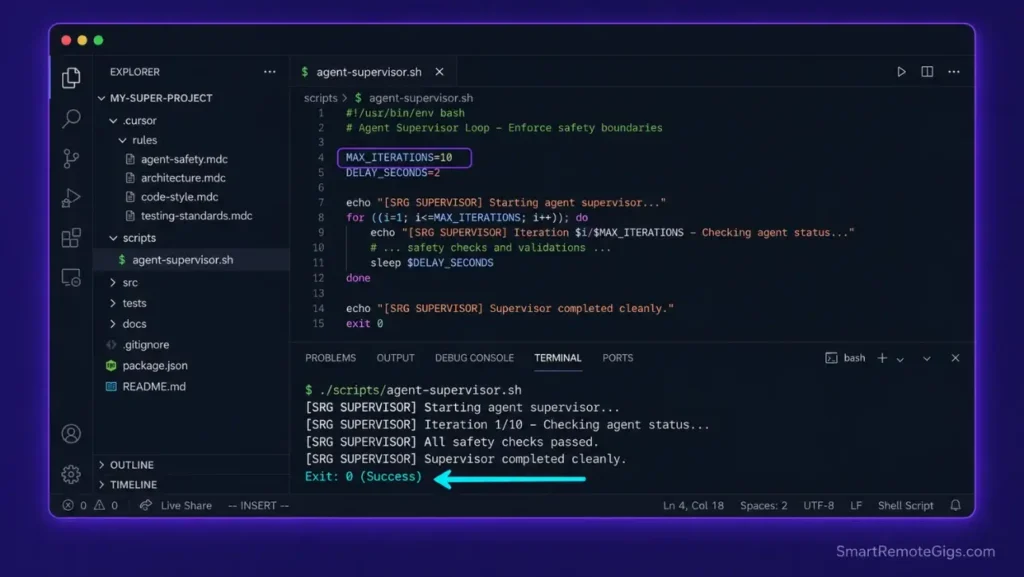Close the terminal panel
The image size is (1024, 577).
955,358
